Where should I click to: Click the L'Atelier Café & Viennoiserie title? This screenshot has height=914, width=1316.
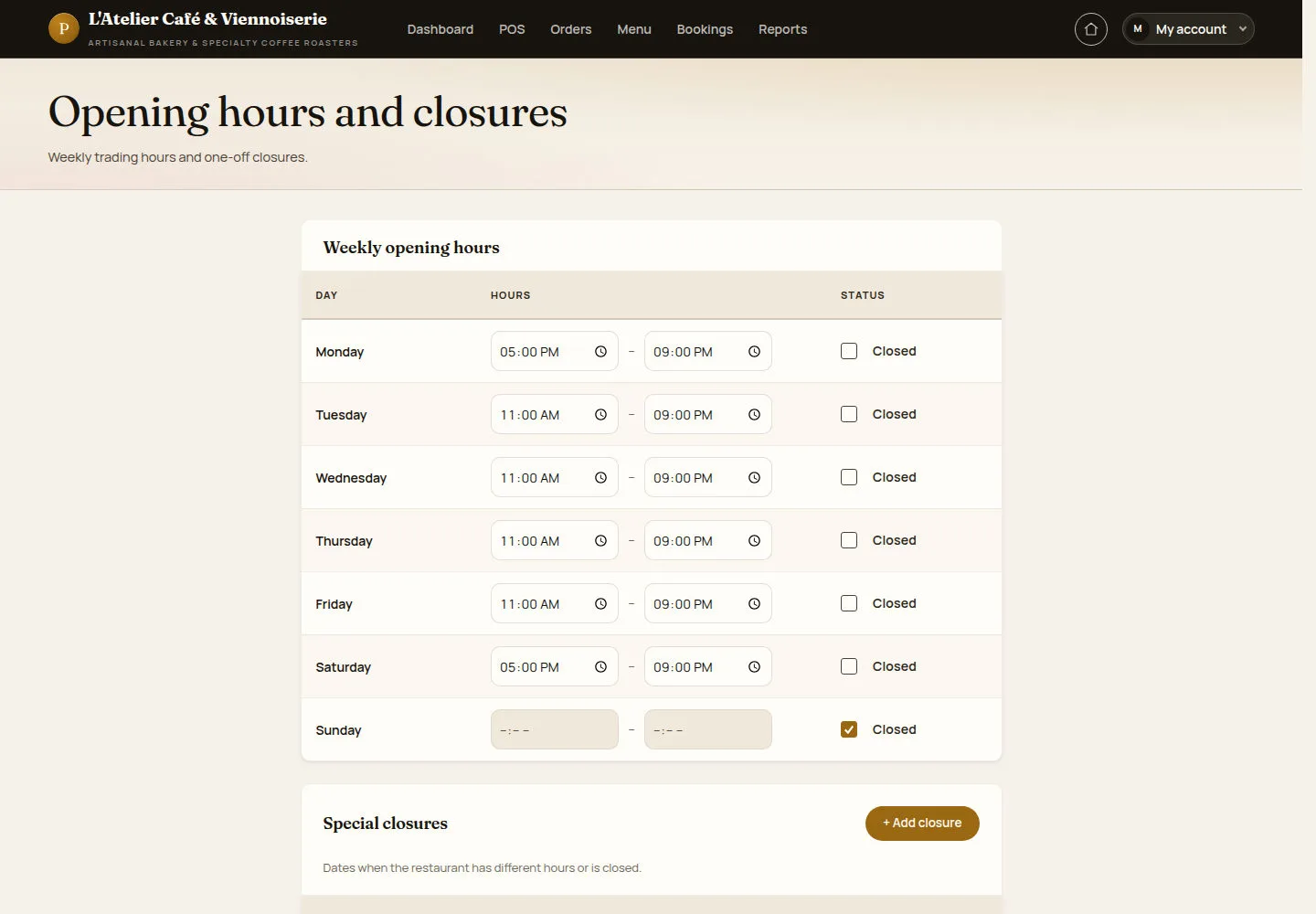point(207,19)
